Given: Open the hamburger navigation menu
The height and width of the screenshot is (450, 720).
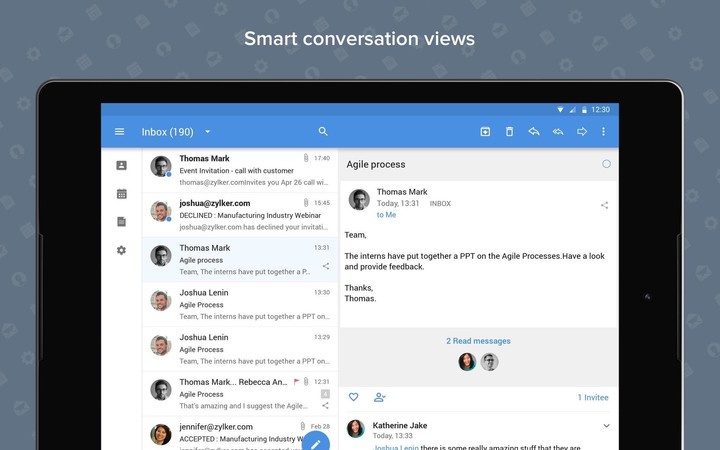Looking at the screenshot, I should coord(119,132).
